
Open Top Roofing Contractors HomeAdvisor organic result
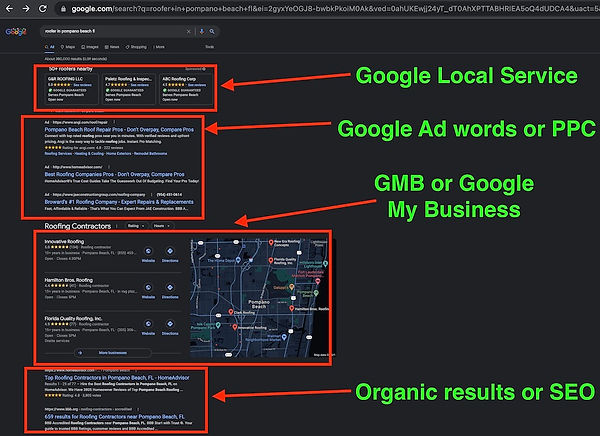117,378
